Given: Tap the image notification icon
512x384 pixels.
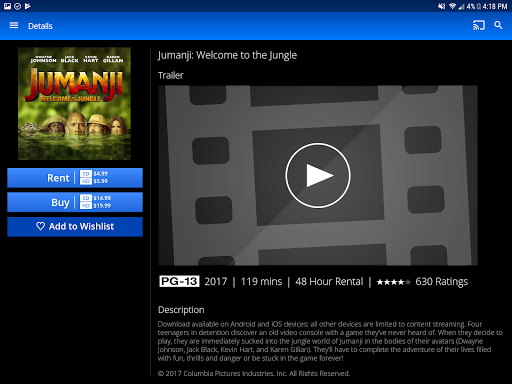Looking at the screenshot, I should point(7,6).
